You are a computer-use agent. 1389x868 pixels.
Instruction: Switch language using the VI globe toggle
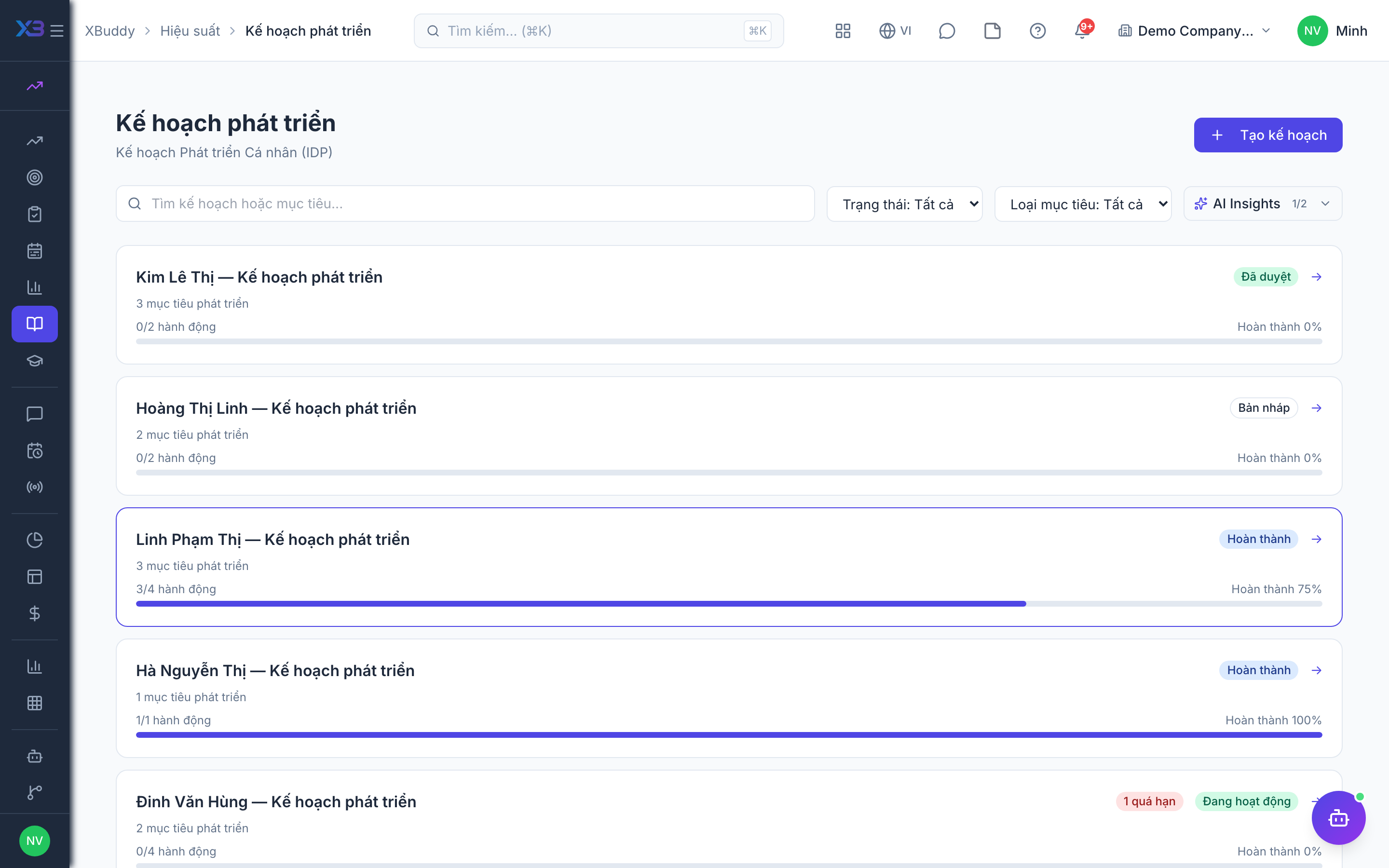click(895, 30)
